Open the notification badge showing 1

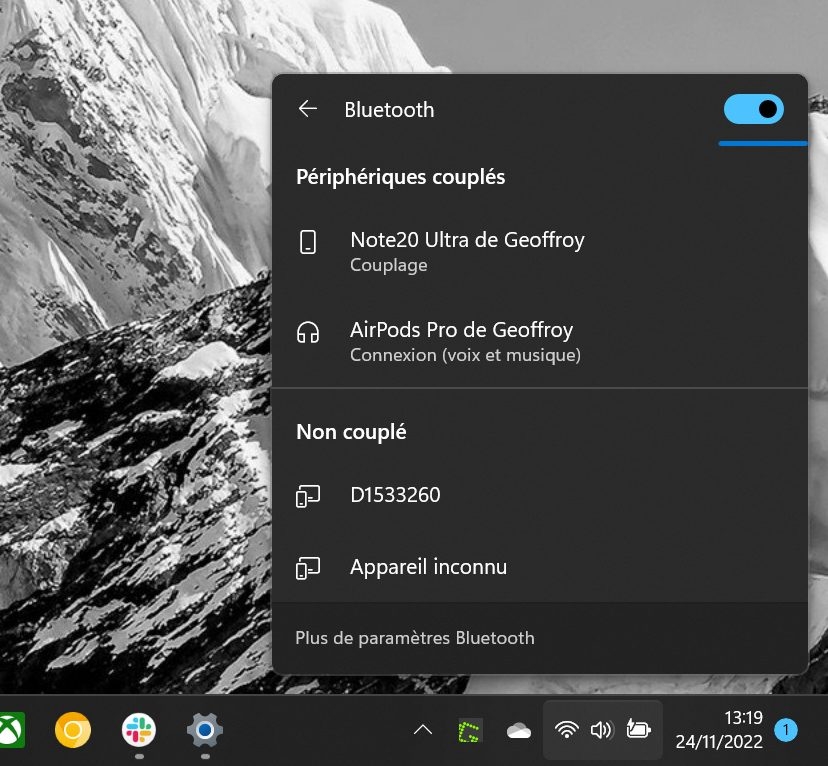tap(786, 730)
